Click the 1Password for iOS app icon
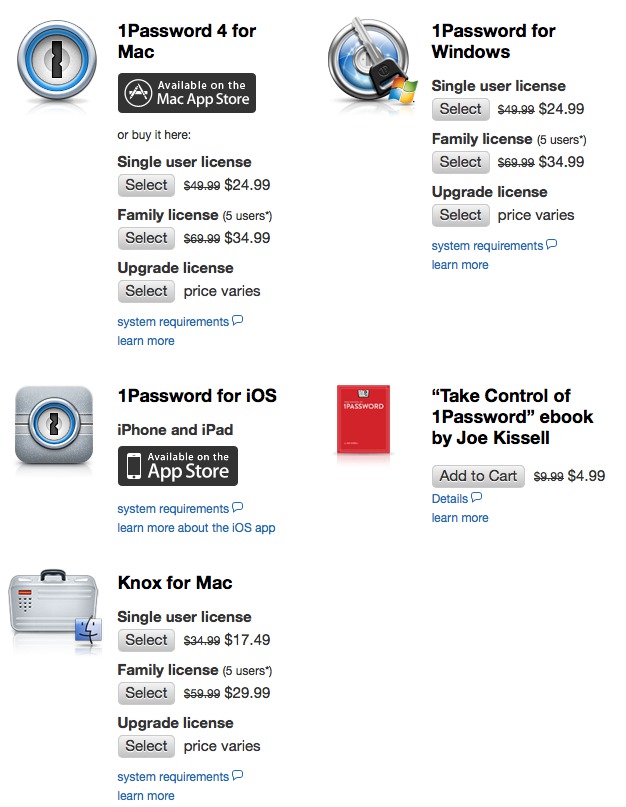 click(x=55, y=427)
